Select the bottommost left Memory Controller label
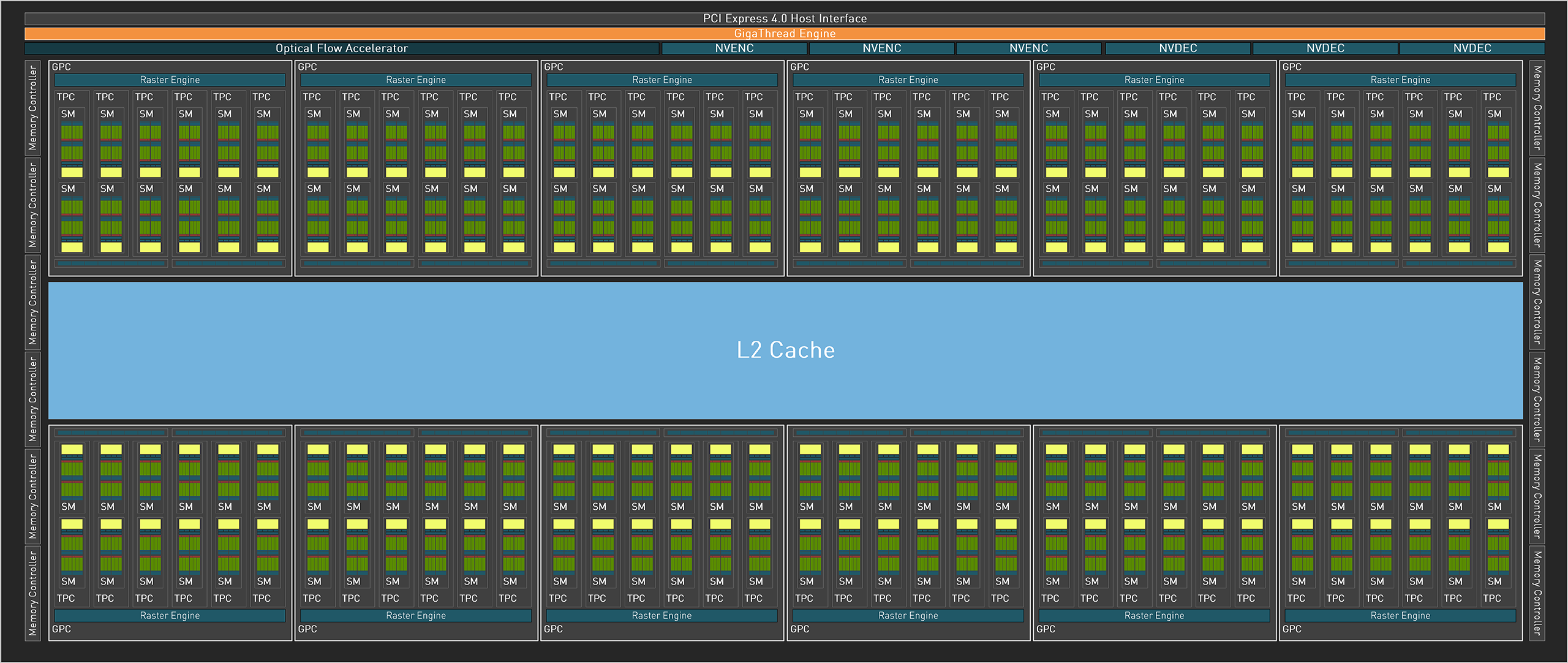1568x663 pixels. click(32, 593)
